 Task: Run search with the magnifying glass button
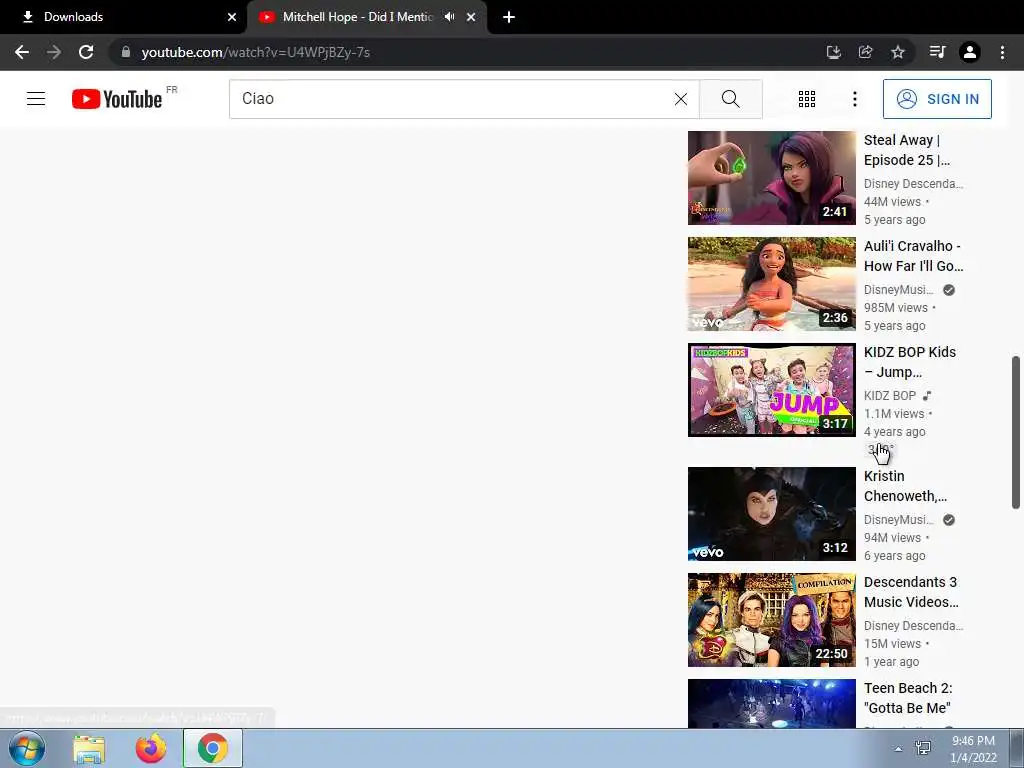coord(731,99)
